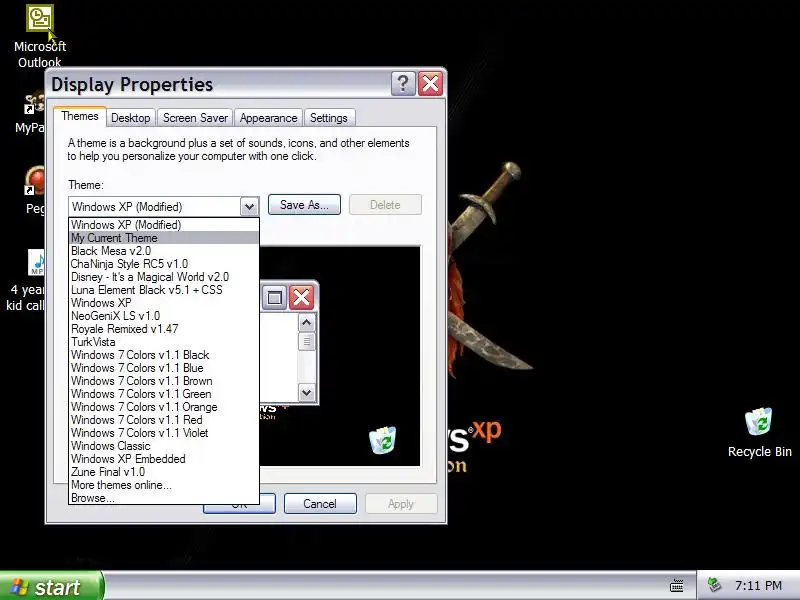
Task: Click the greyed-out Apply button
Action: click(x=401, y=504)
